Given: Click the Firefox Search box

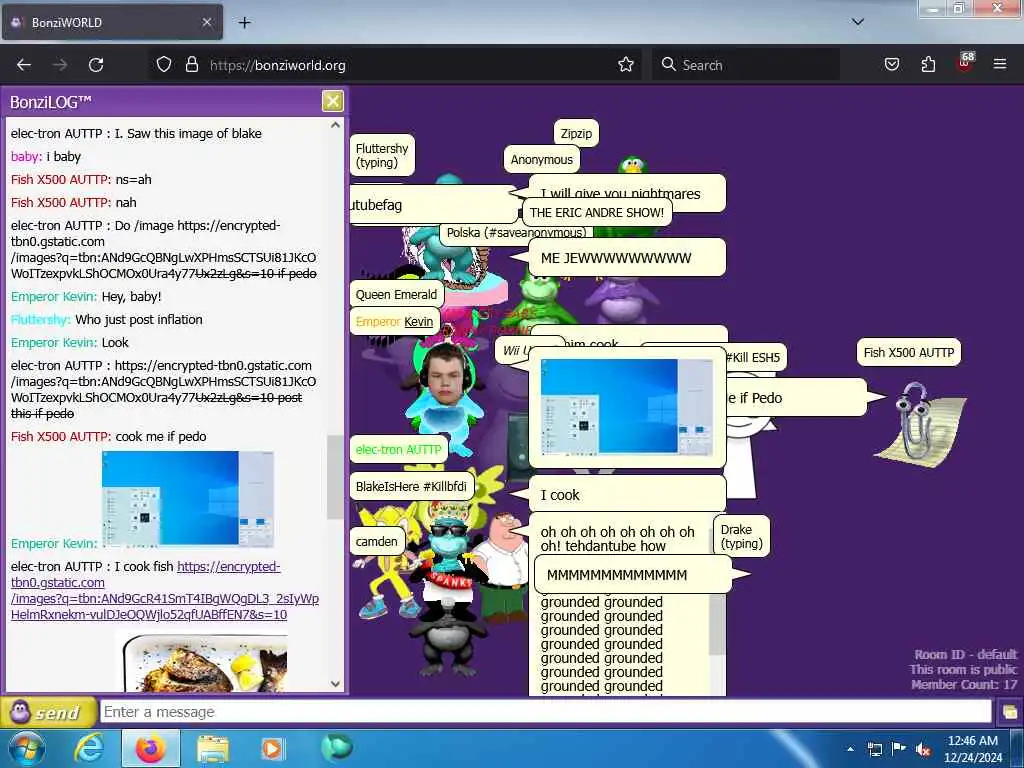Looking at the screenshot, I should [746, 65].
